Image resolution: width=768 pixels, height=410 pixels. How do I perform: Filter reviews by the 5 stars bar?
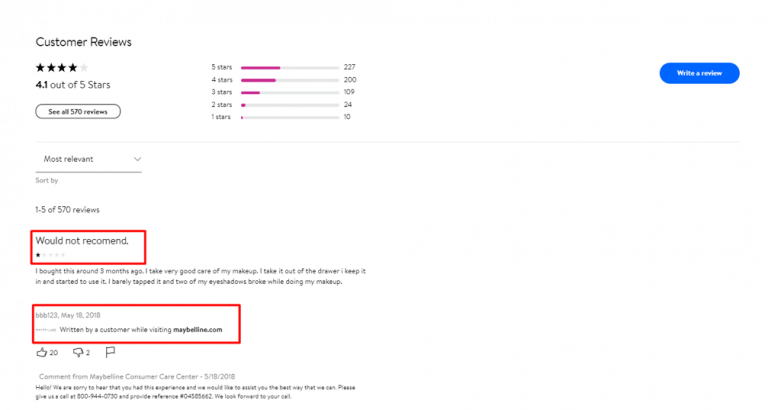coord(289,67)
